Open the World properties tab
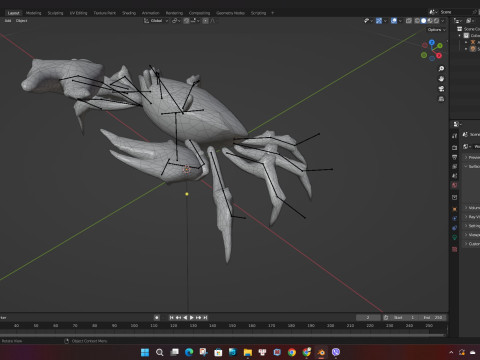Image resolution: width=480 pixels, height=360 pixels. 455,185
